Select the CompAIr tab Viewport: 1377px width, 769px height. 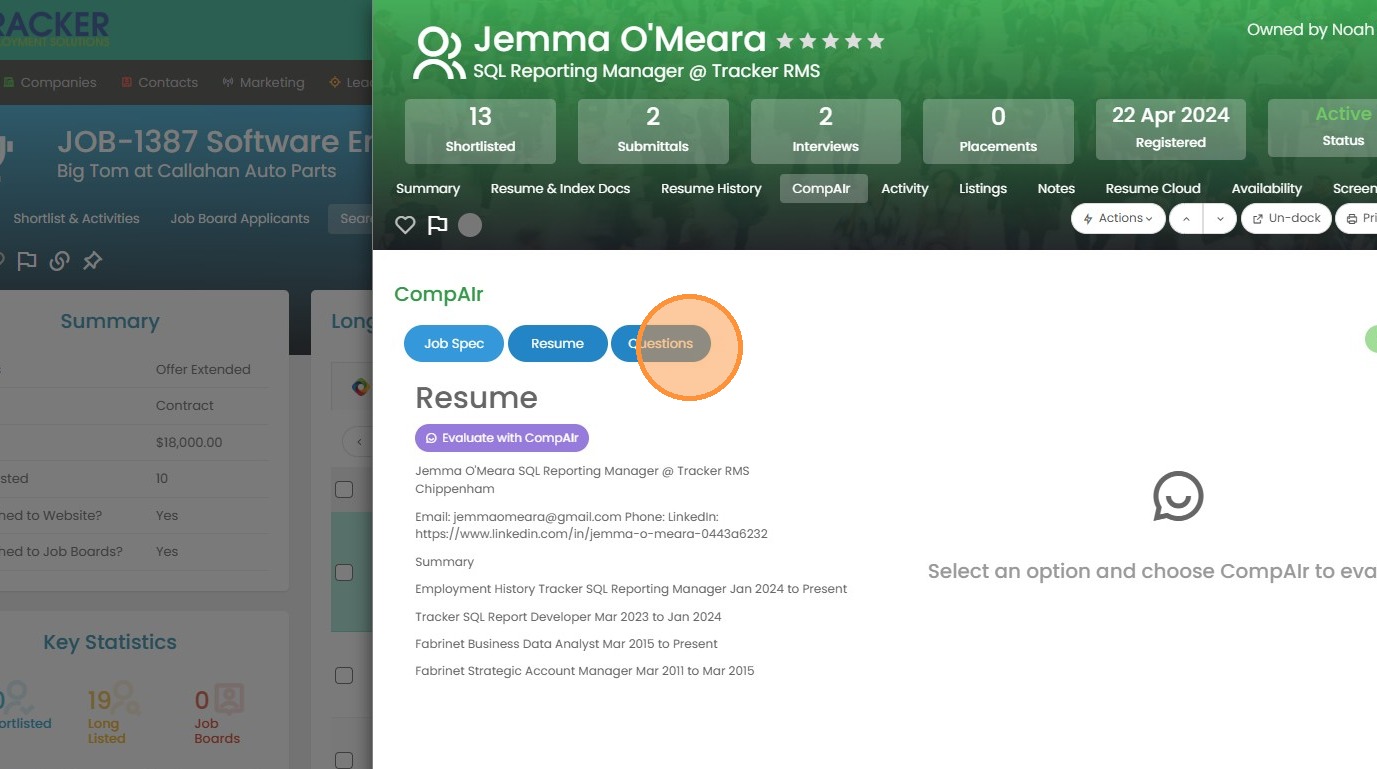821,188
